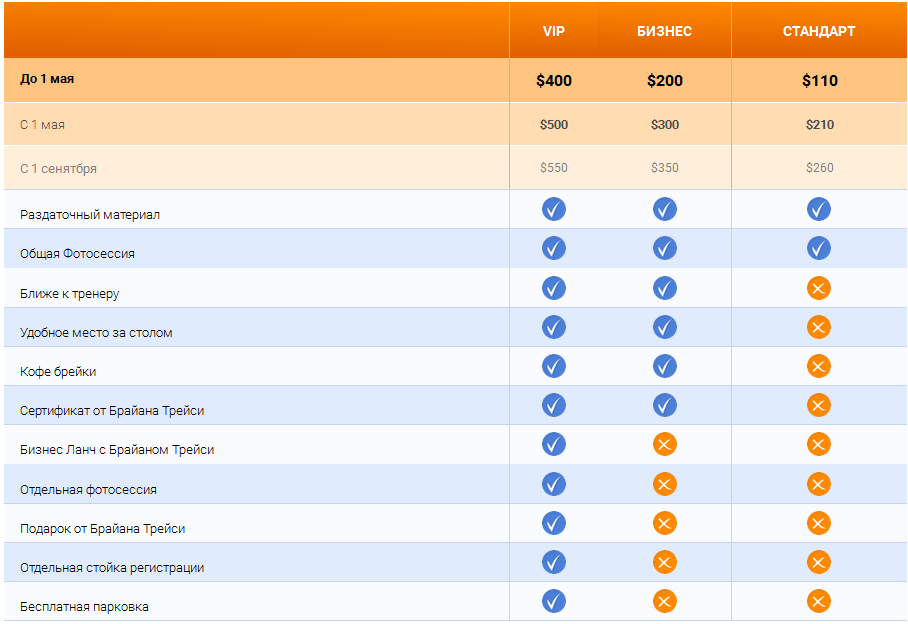Click БИЗНЕС cross for Бизнес Ланч row

tap(664, 445)
